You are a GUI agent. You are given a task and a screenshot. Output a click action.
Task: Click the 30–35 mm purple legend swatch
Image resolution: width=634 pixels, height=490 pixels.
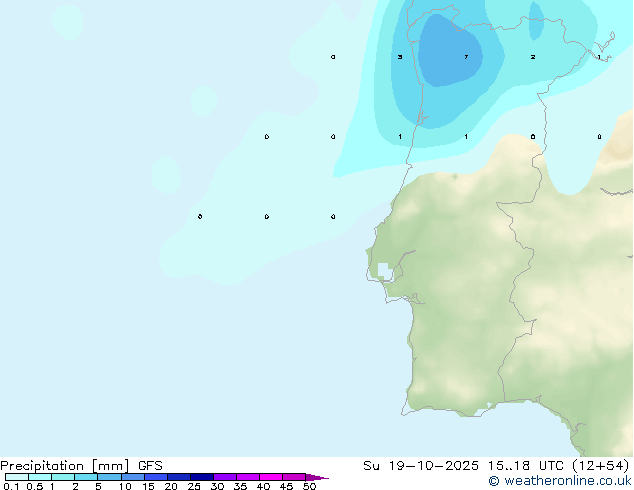tap(225, 477)
